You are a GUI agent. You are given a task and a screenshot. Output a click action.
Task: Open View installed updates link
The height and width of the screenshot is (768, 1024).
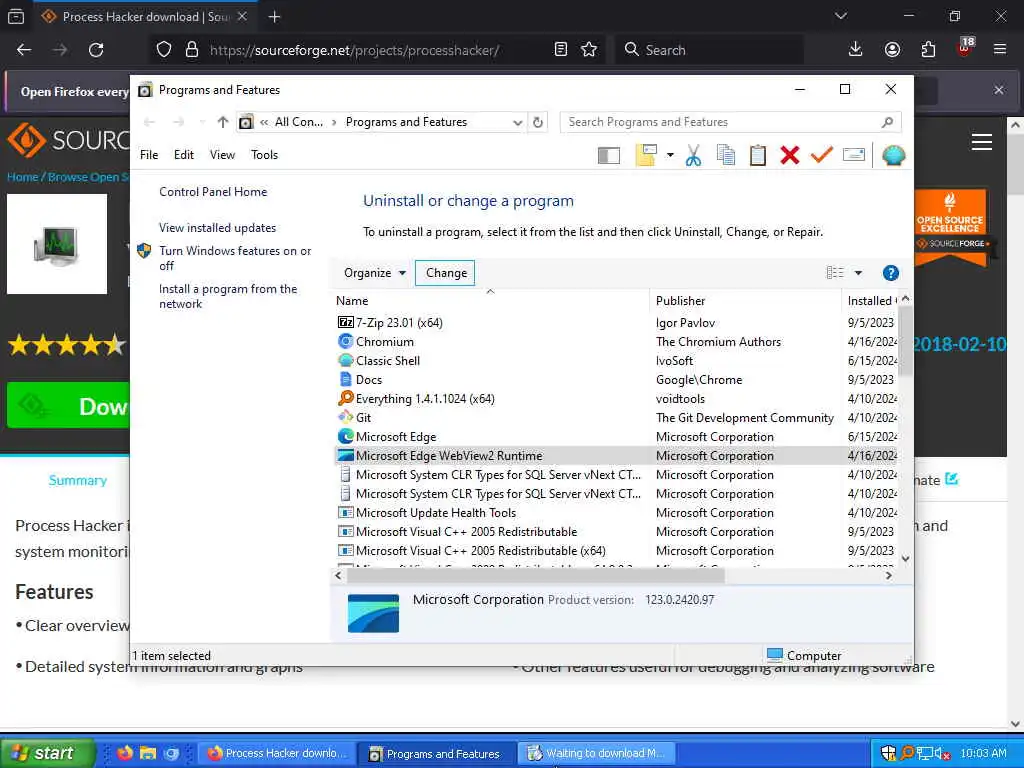point(217,228)
